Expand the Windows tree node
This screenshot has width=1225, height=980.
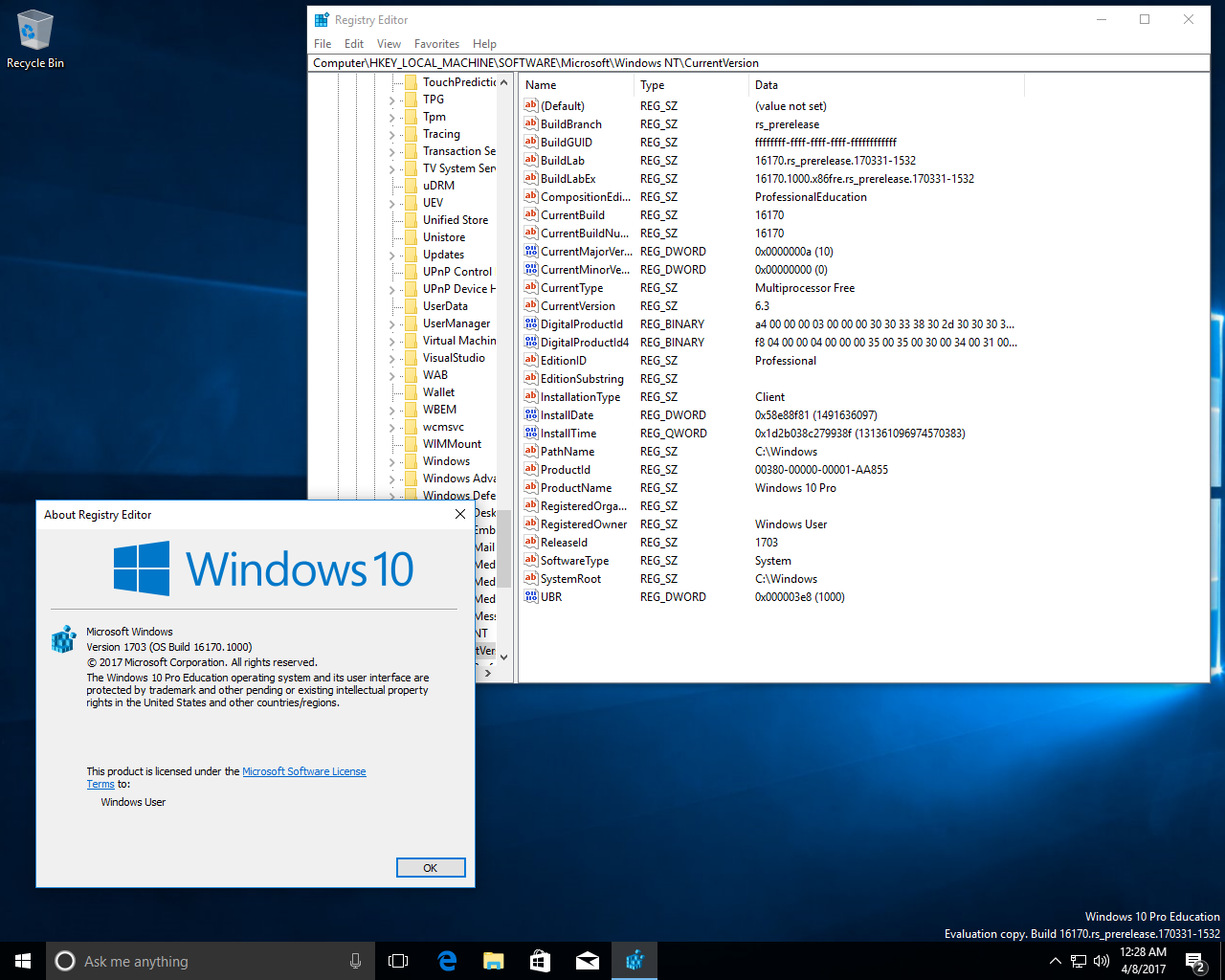click(x=392, y=461)
